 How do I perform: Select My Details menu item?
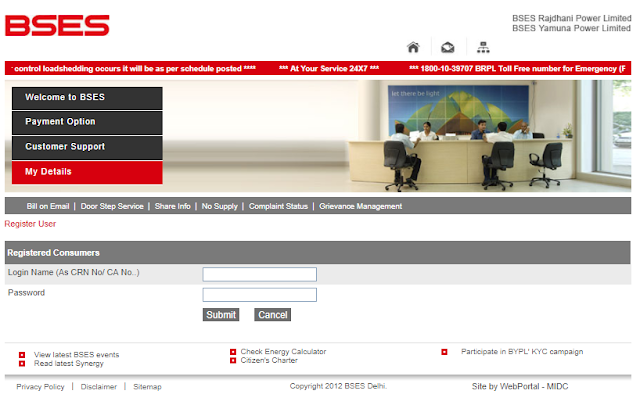87,172
